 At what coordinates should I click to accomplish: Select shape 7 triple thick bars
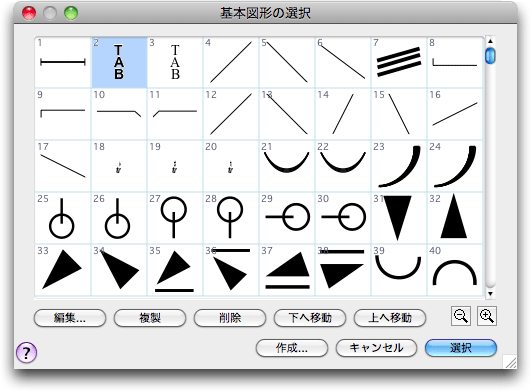click(x=399, y=62)
